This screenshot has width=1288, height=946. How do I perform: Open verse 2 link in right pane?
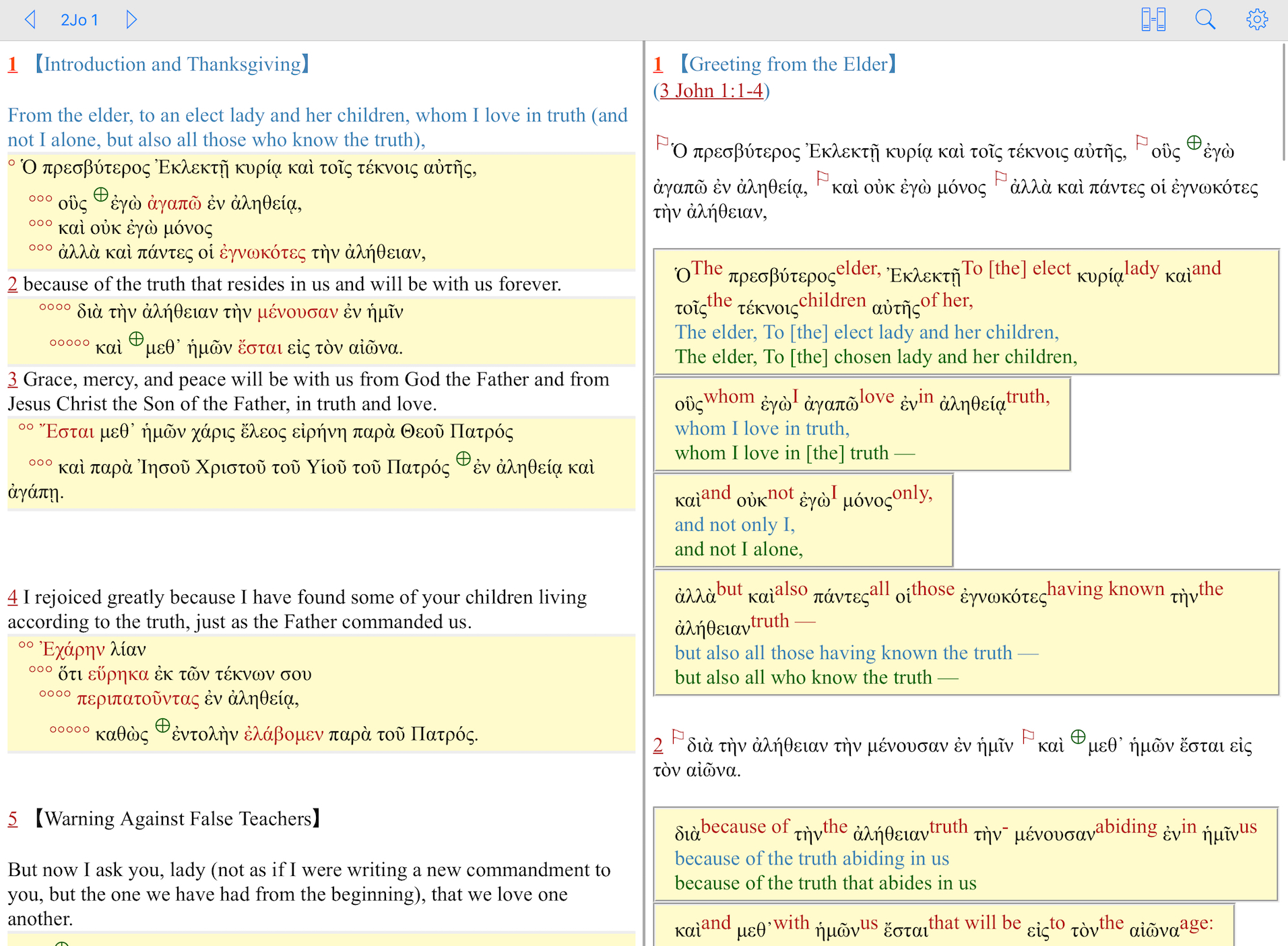tap(658, 745)
